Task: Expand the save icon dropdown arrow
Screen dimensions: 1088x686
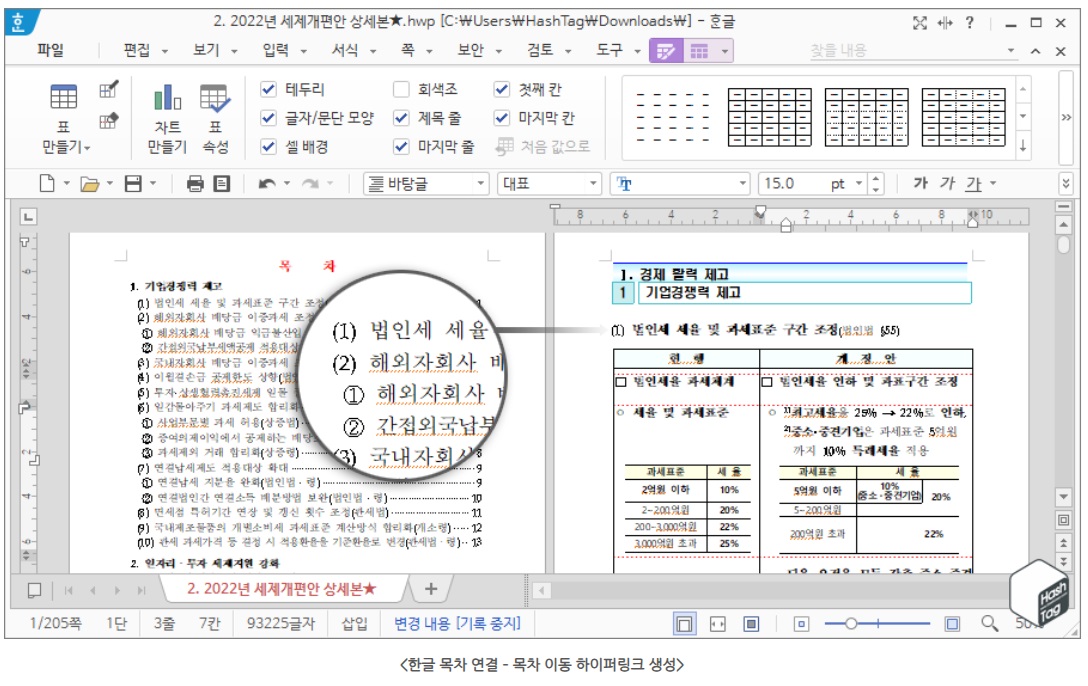Action: point(153,184)
